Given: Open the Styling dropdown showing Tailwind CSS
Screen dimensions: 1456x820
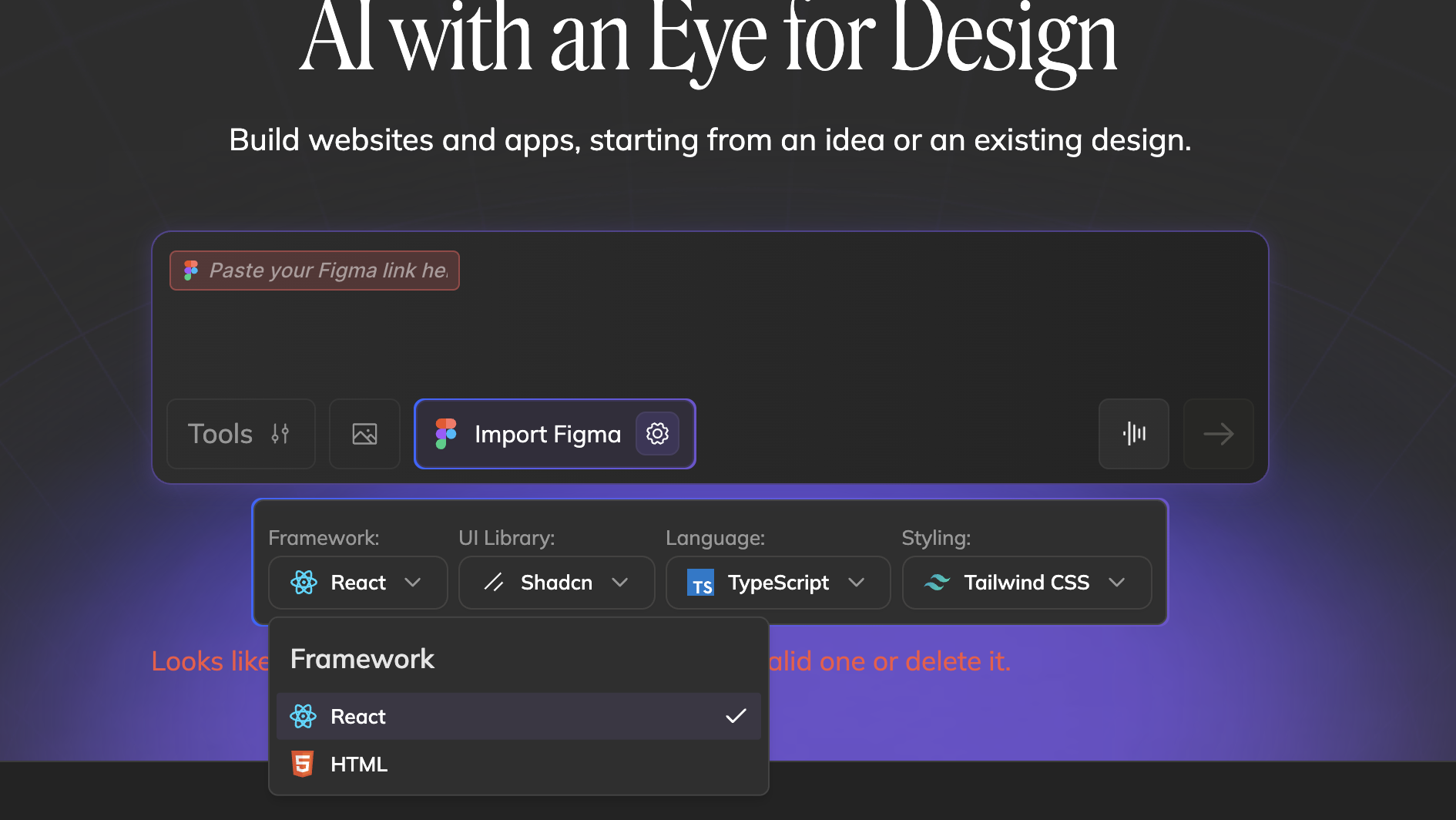Looking at the screenshot, I should [x=1027, y=583].
